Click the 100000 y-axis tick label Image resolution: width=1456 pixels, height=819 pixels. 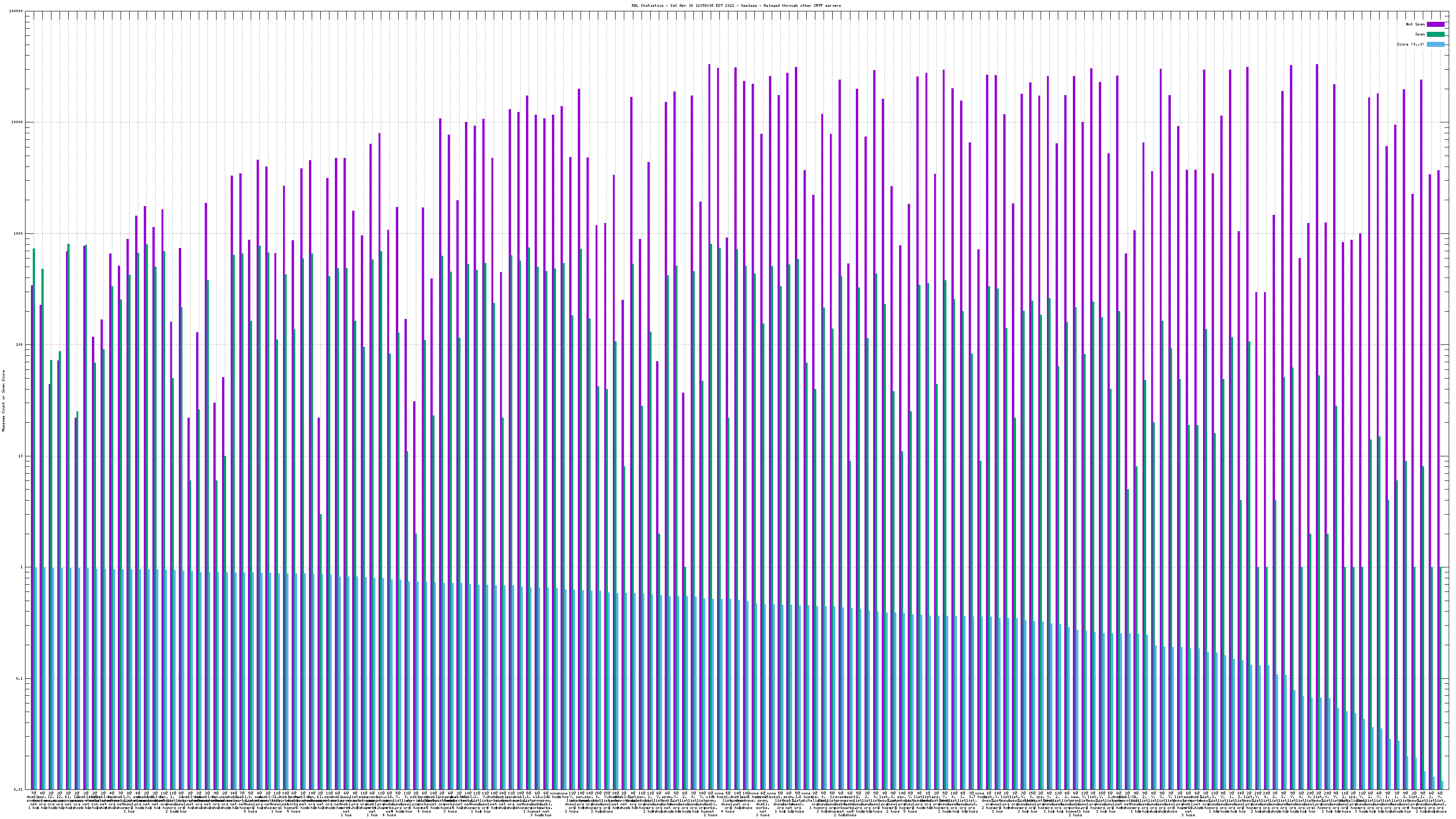point(16,11)
